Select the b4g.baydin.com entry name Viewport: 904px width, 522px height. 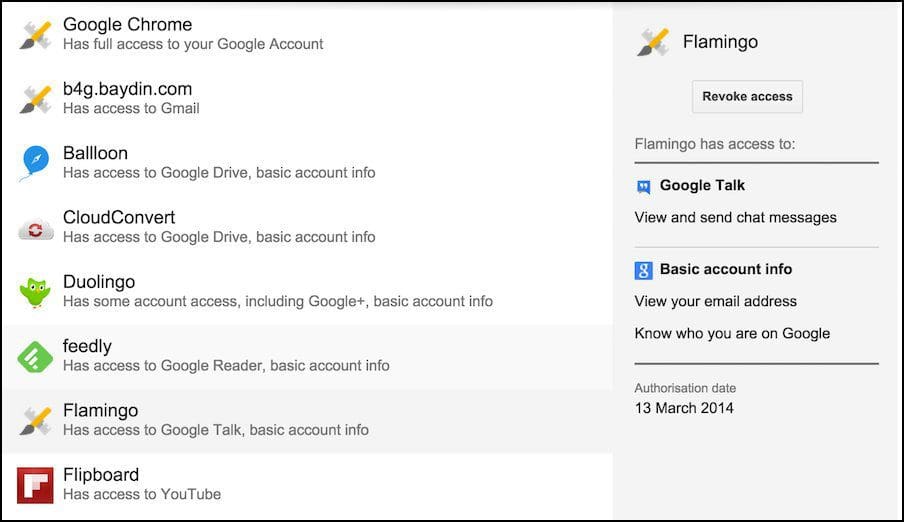[127, 89]
